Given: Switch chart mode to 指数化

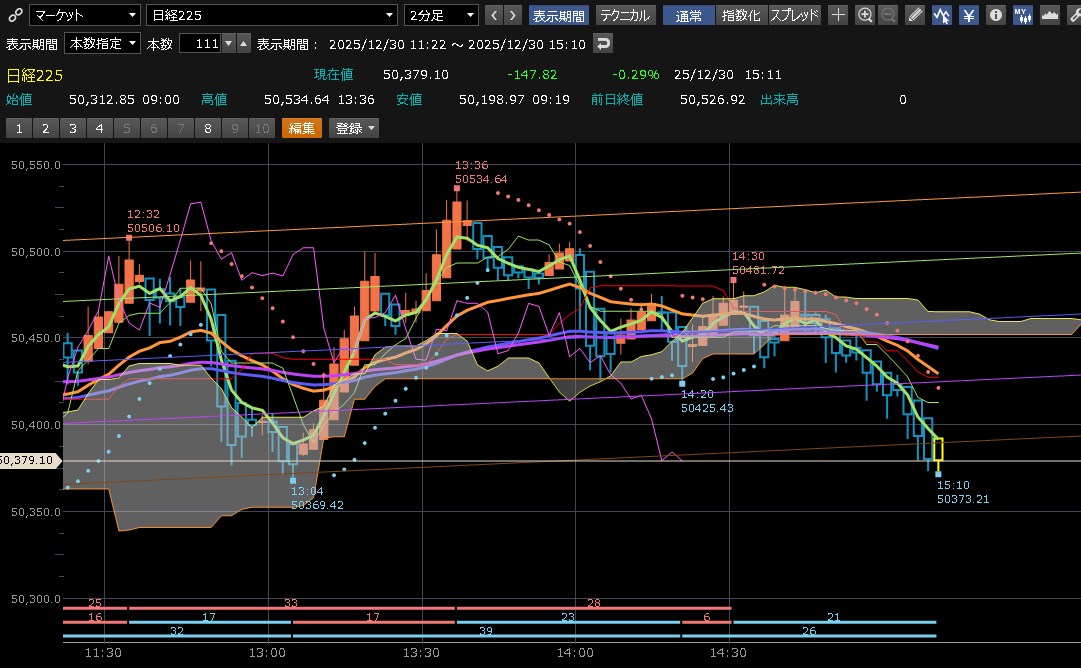Looking at the screenshot, I should tap(741, 15).
